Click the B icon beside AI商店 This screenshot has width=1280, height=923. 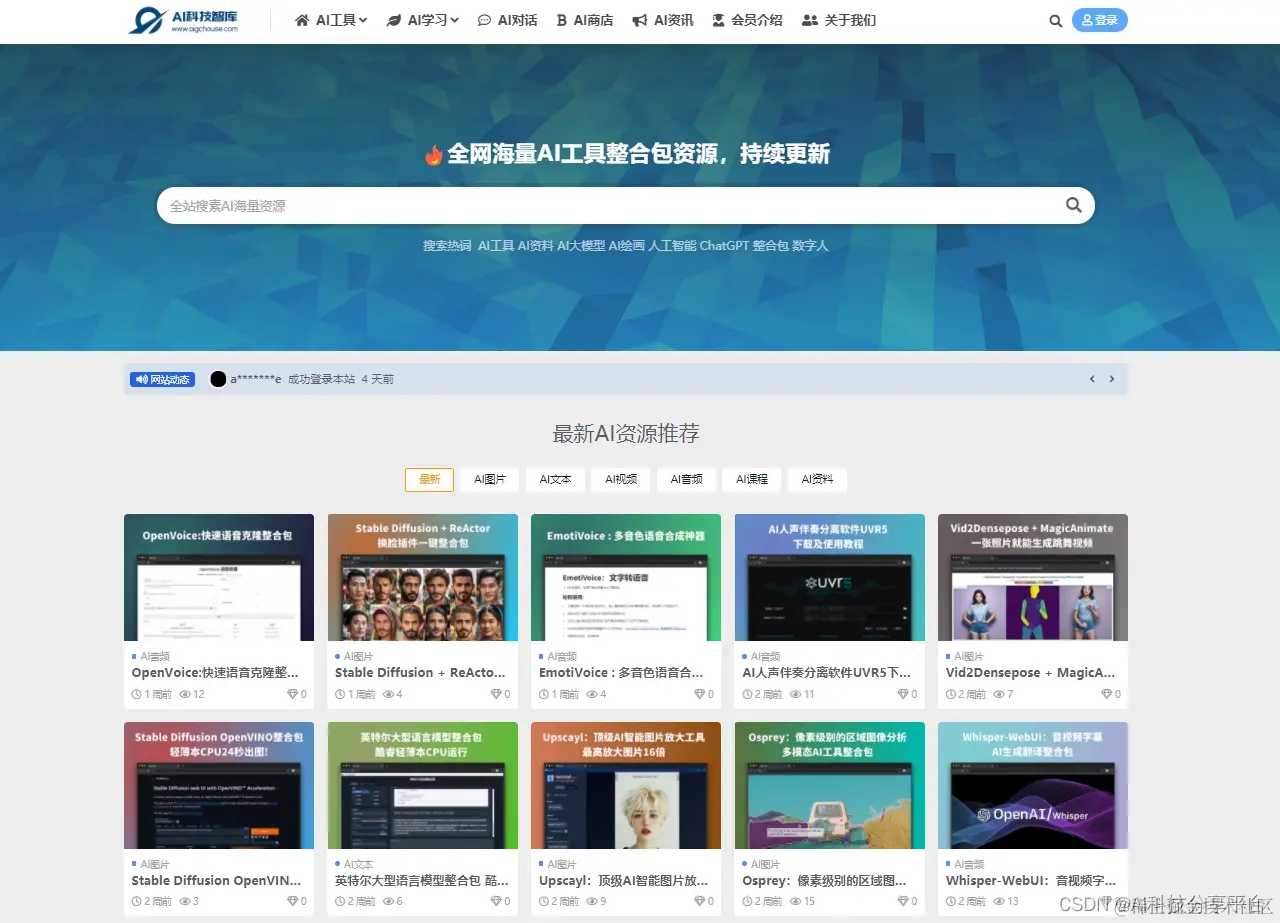[x=563, y=20]
